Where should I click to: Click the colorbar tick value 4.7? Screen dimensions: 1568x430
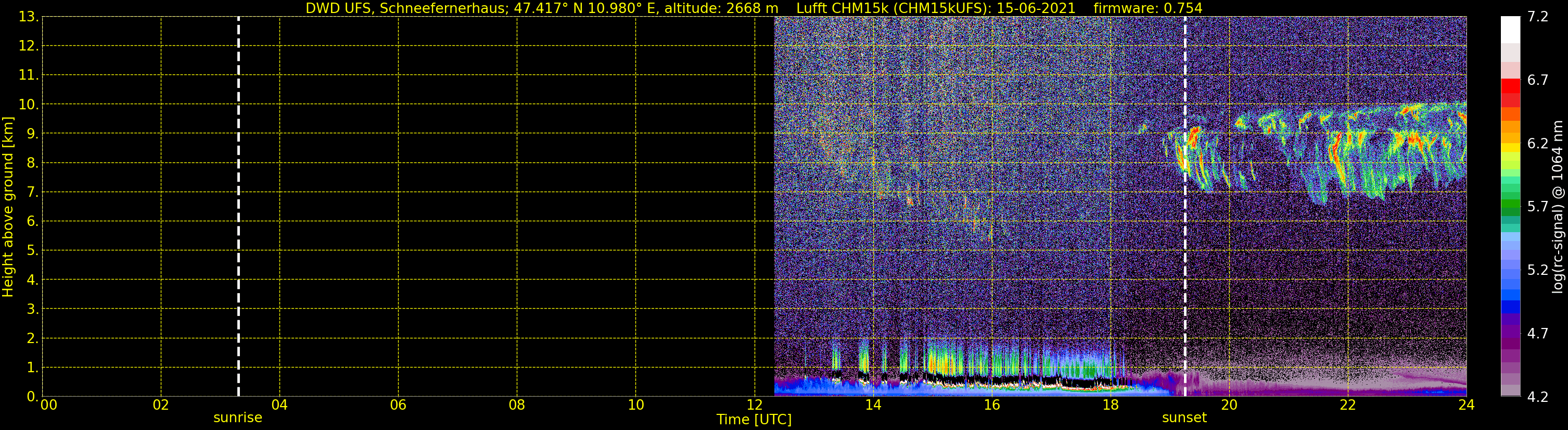(1538, 333)
